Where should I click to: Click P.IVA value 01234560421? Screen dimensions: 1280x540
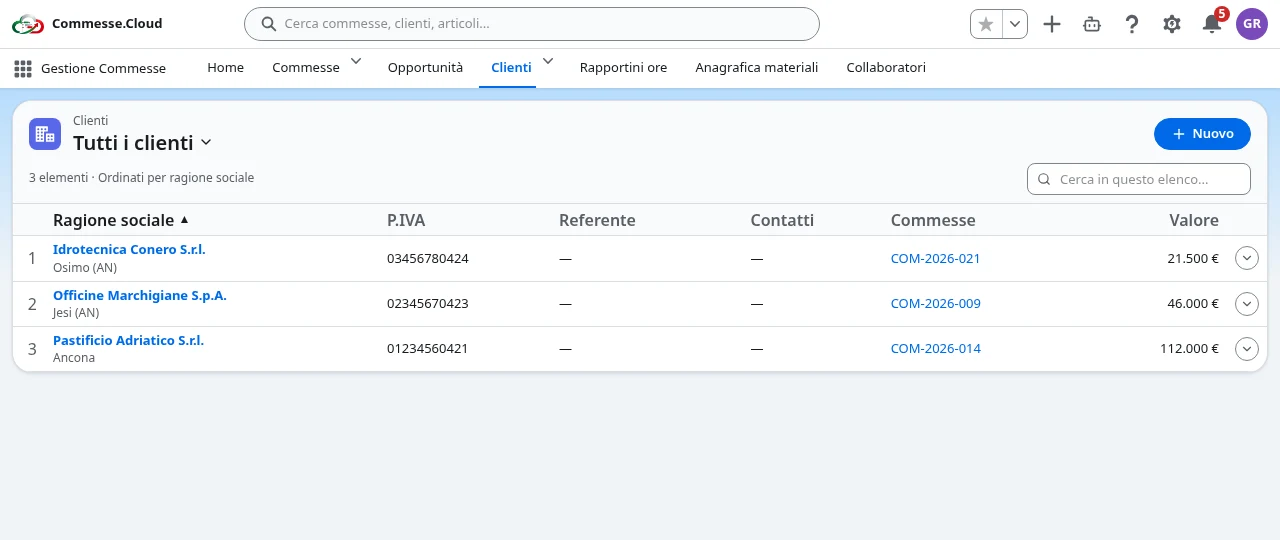[428, 349]
